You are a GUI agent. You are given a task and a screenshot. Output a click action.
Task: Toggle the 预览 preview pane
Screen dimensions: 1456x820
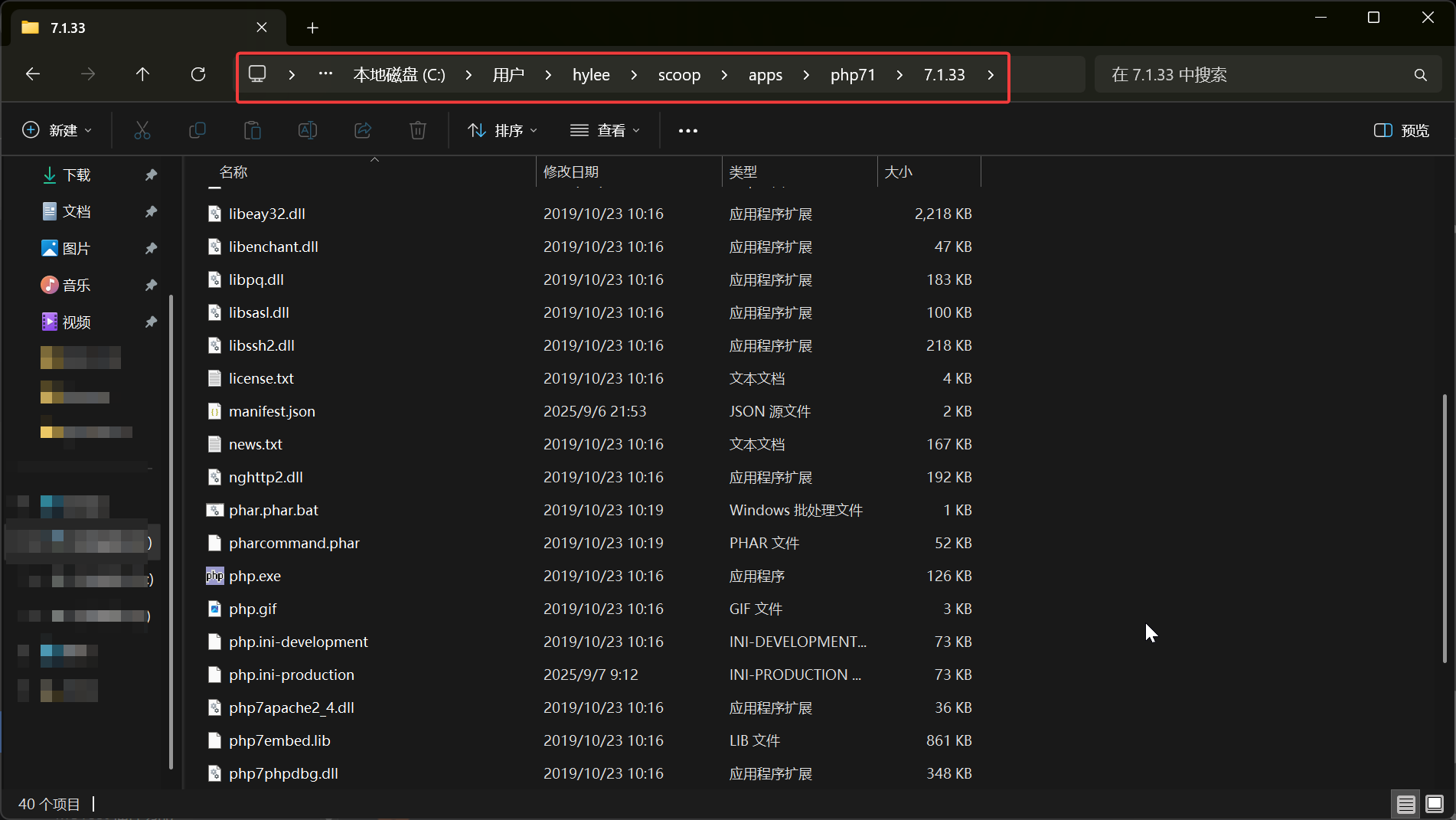pos(1402,130)
